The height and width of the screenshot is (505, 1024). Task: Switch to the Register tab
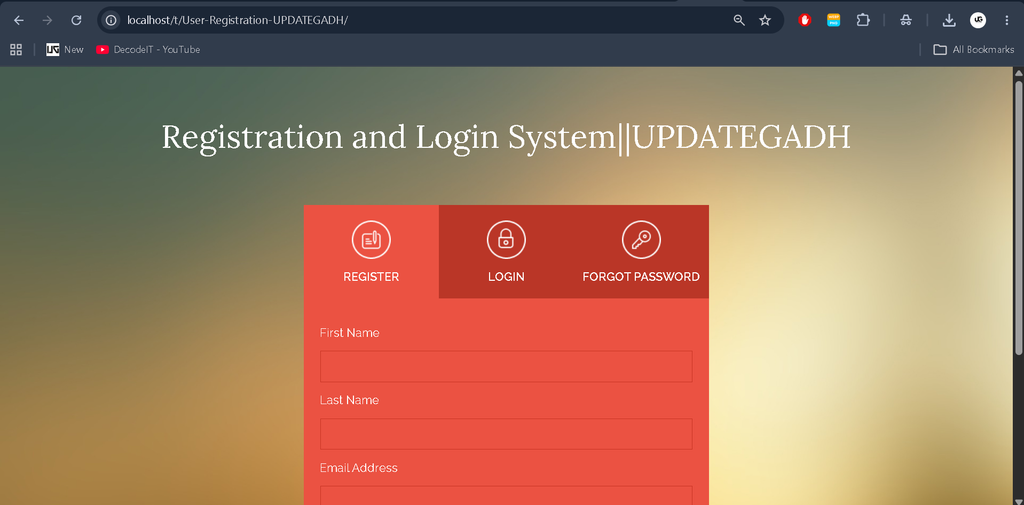371,252
